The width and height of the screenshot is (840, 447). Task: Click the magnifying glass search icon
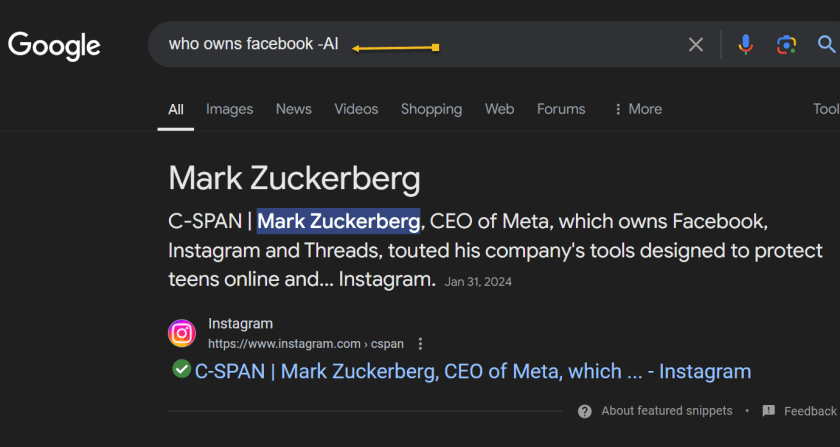[827, 44]
